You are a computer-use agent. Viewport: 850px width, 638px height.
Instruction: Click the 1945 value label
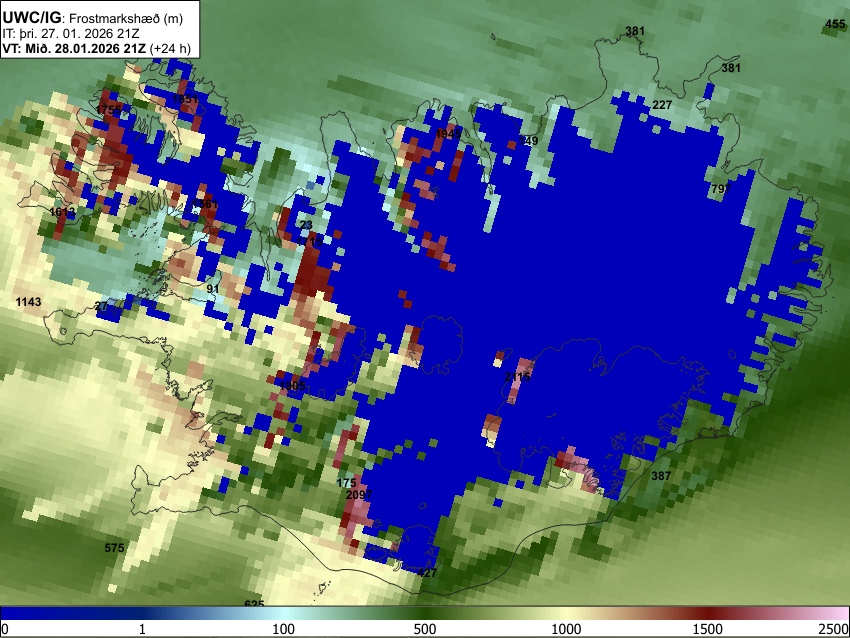[x=448, y=133]
